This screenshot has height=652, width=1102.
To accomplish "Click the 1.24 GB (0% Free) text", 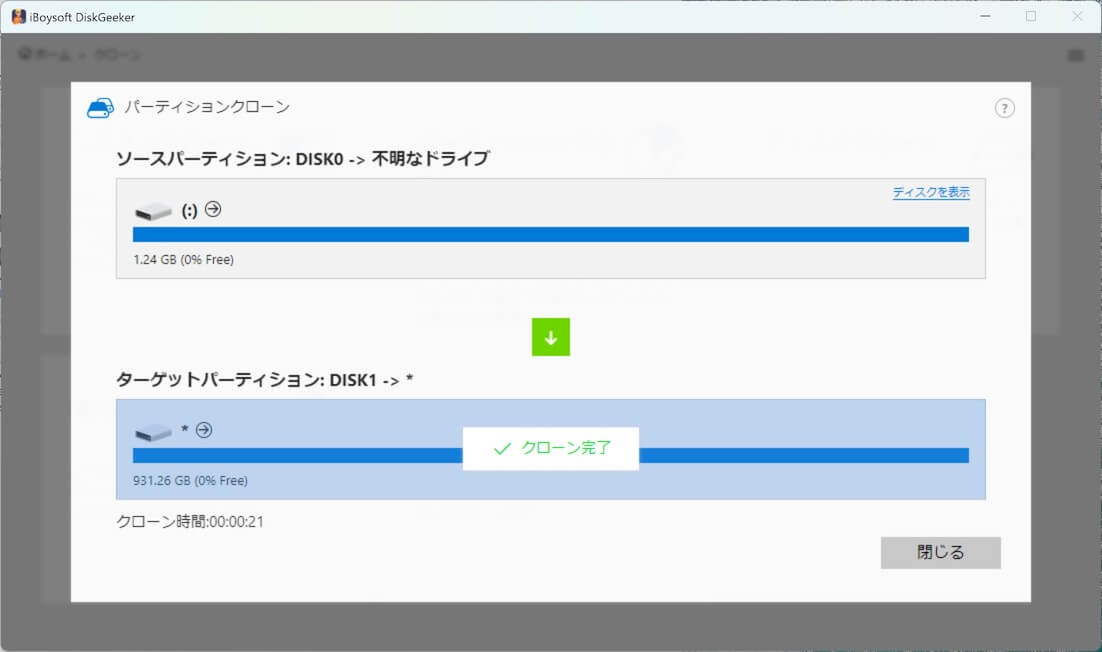I will point(183,259).
